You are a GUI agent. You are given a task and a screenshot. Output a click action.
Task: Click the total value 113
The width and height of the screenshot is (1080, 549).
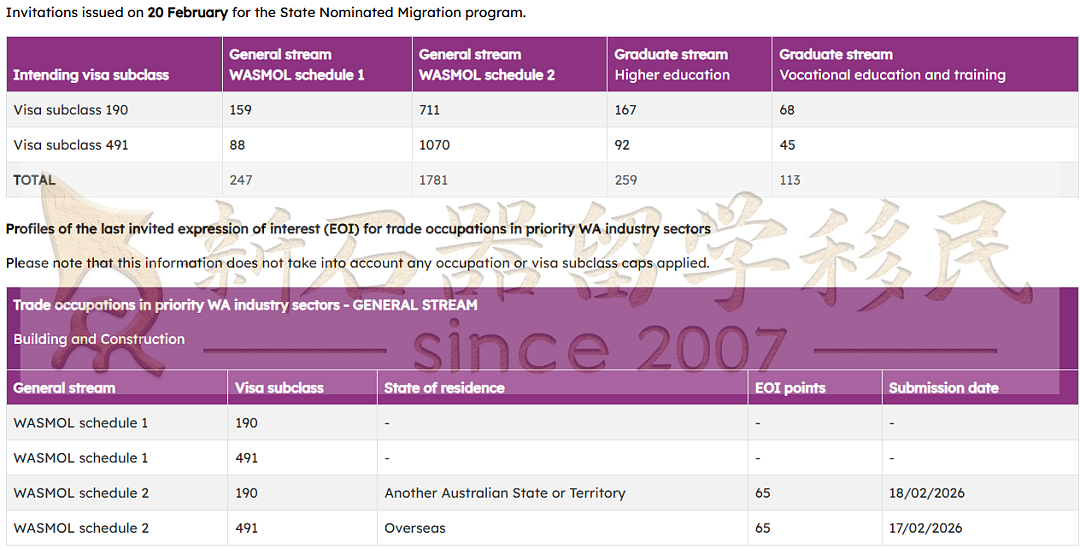[x=789, y=180]
